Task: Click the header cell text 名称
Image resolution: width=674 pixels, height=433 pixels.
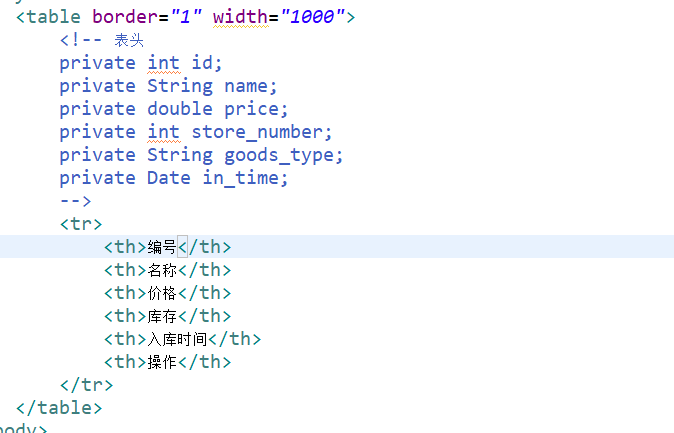Action: point(162,270)
